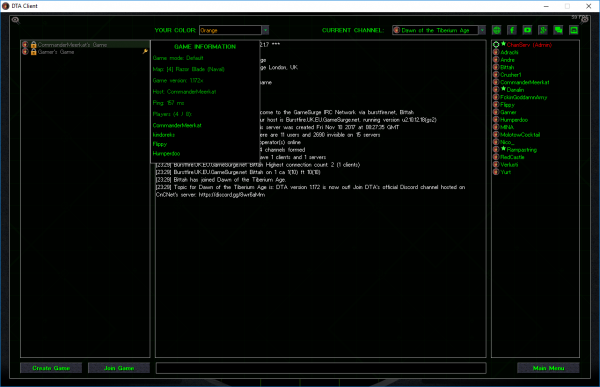
Task: Expand the Your Color dropdown arrow
Action: click(266, 30)
